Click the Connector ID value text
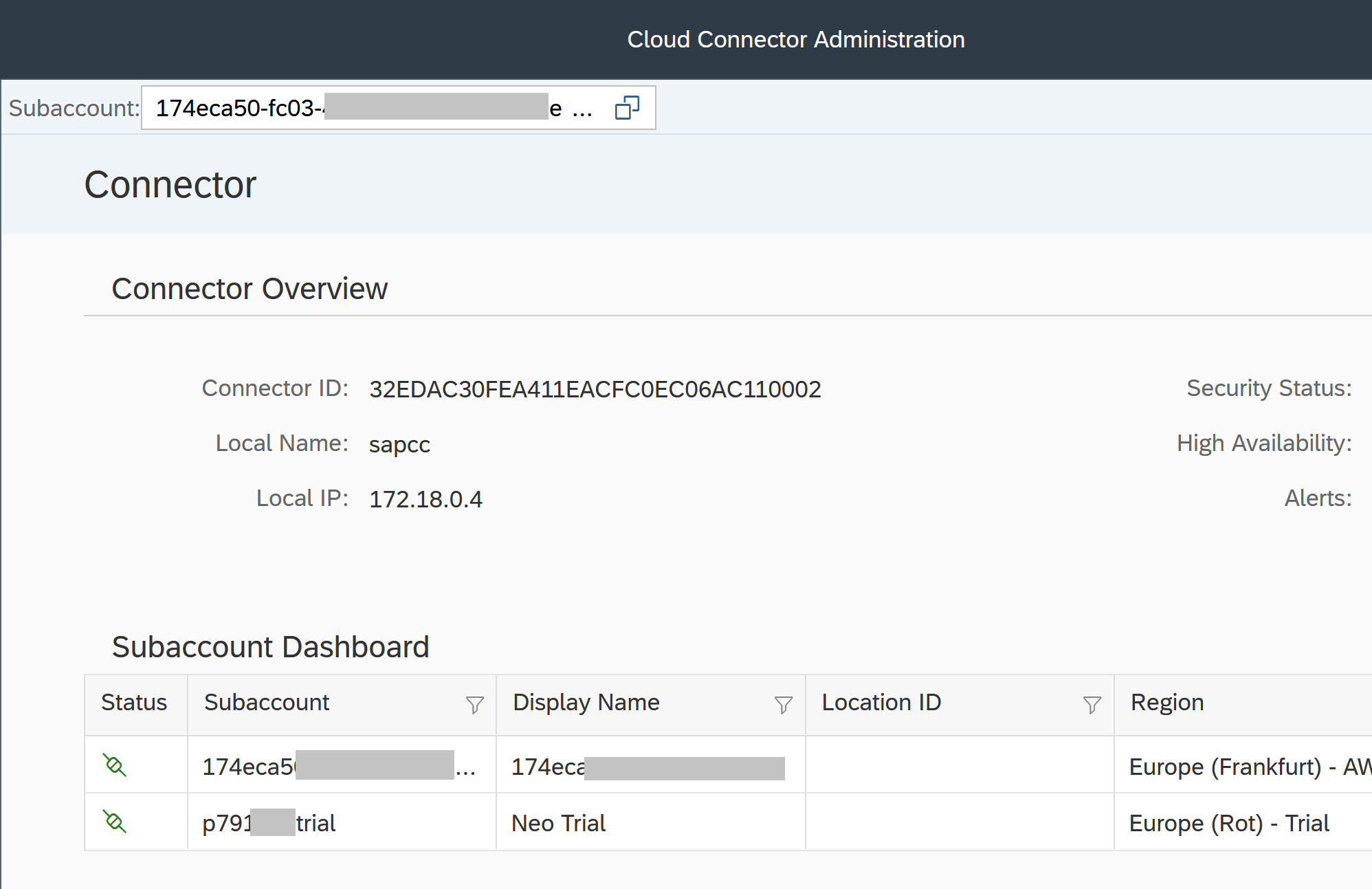This screenshot has width=1372, height=889. point(595,389)
